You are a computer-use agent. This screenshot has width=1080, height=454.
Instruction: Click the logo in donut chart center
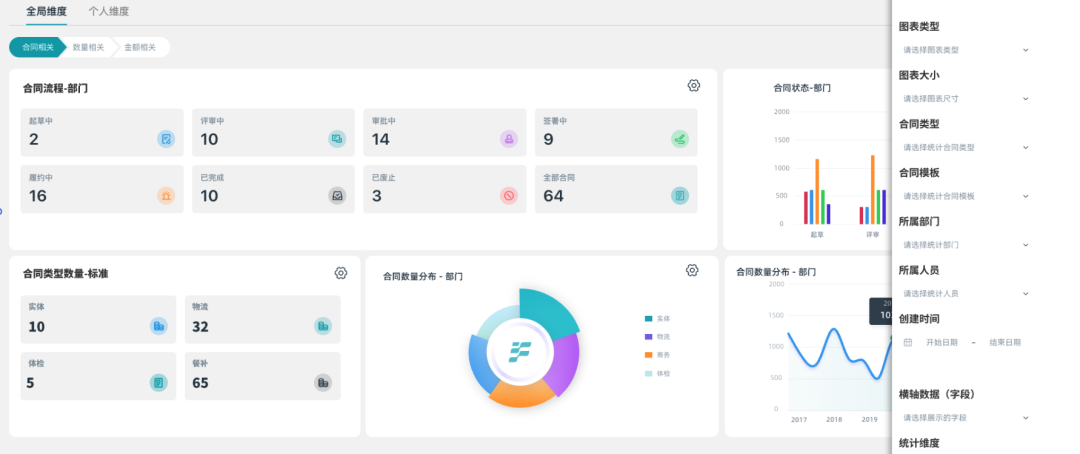point(520,351)
